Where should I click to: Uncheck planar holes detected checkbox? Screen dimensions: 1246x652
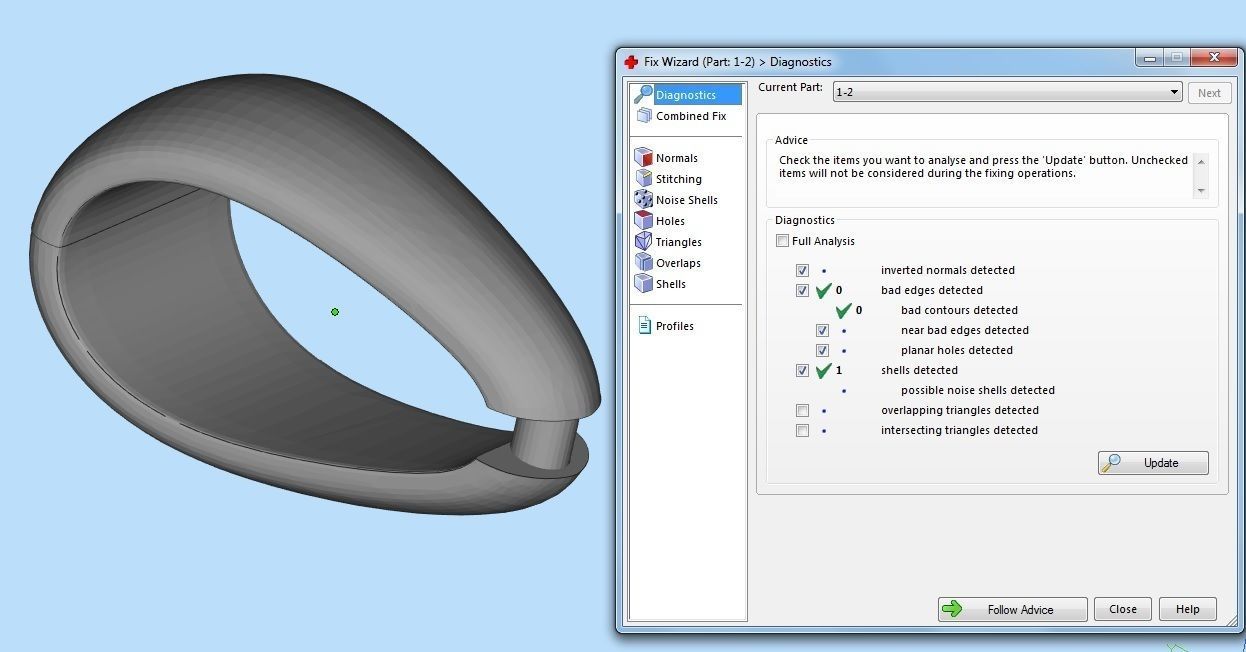[822, 350]
